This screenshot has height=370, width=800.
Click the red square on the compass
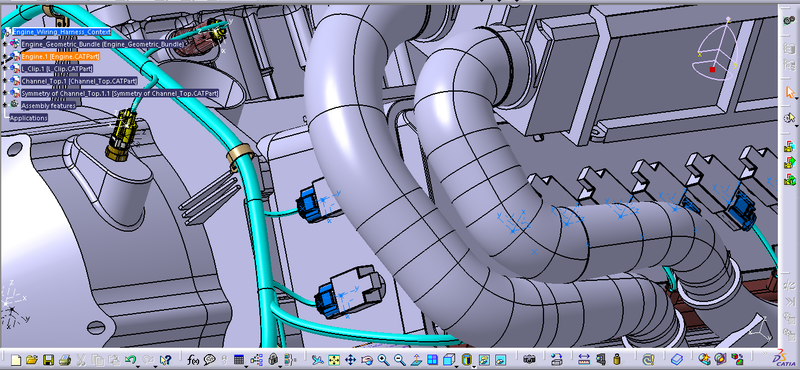712,69
